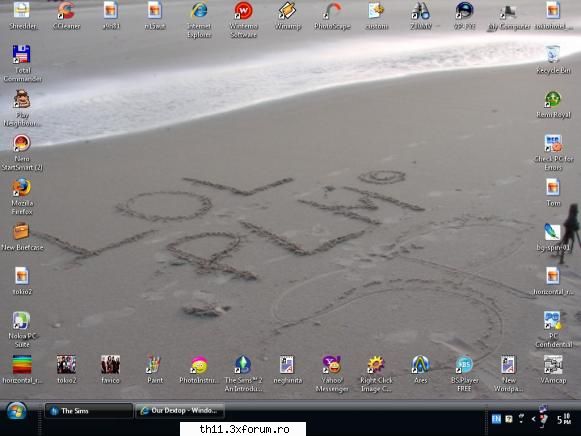This screenshot has height=436, width=581.
Task: Open the rainbow horizontal_r image in bottom-left corner
Action: tap(22, 369)
